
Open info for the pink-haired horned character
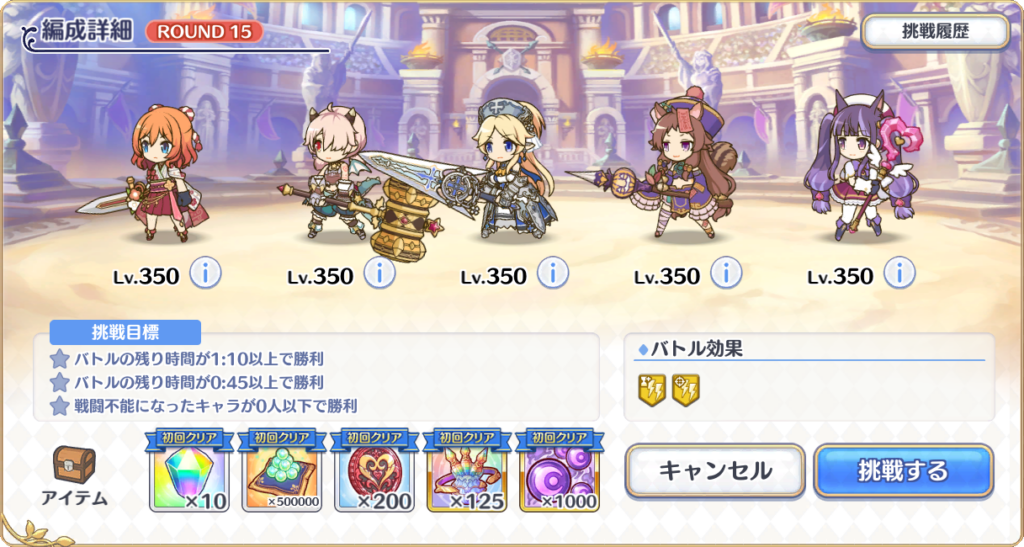(x=379, y=274)
